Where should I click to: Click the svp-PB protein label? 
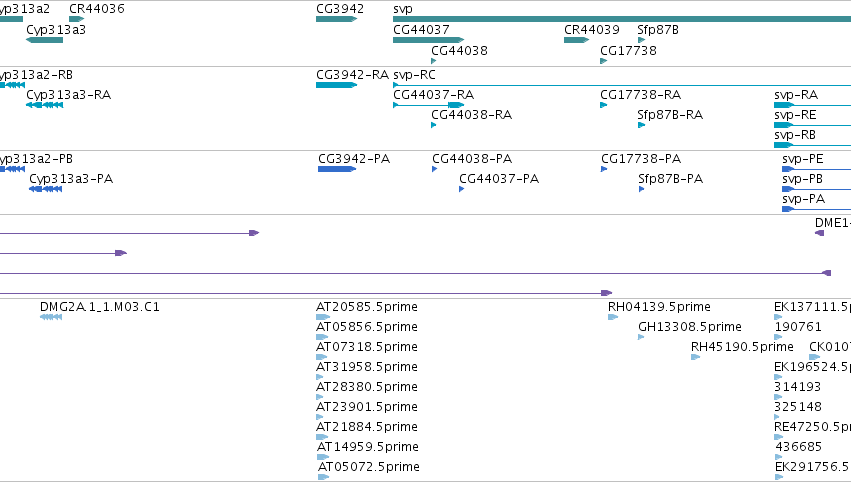click(802, 179)
